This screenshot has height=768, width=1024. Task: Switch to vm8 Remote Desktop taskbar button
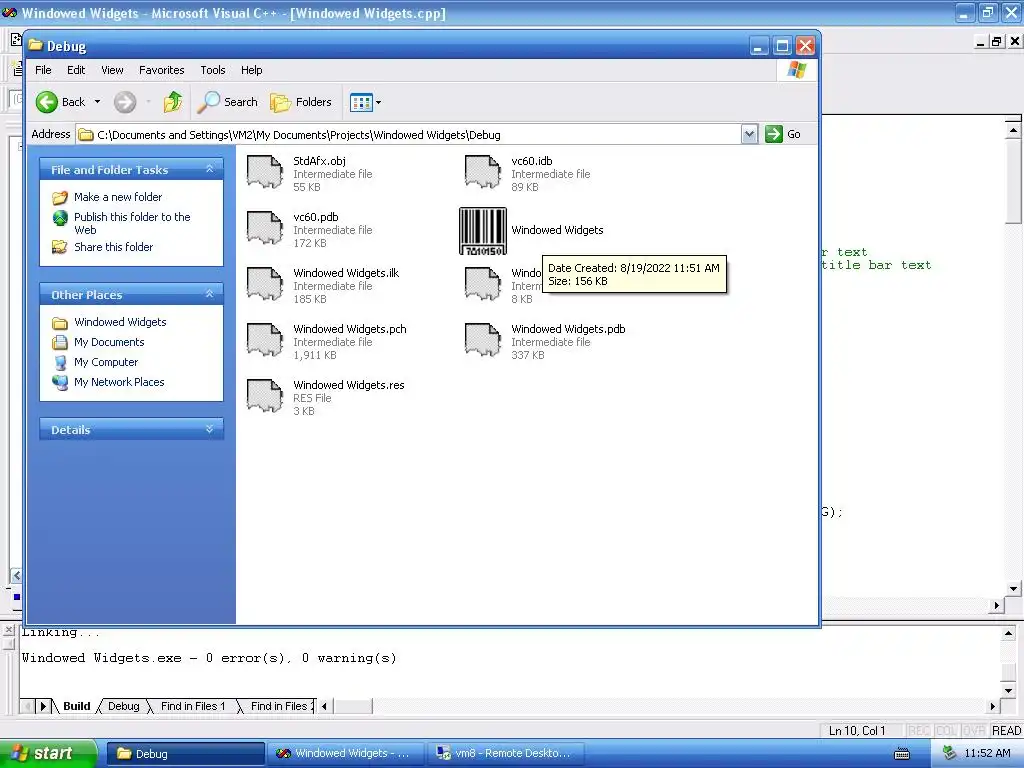506,754
